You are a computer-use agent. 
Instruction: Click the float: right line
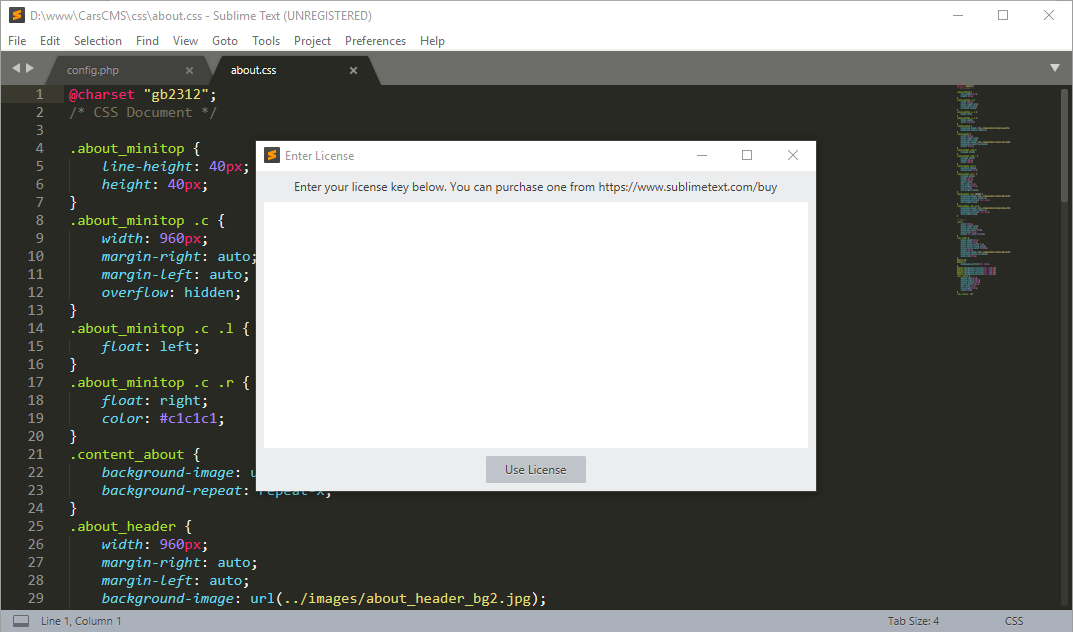(x=155, y=401)
